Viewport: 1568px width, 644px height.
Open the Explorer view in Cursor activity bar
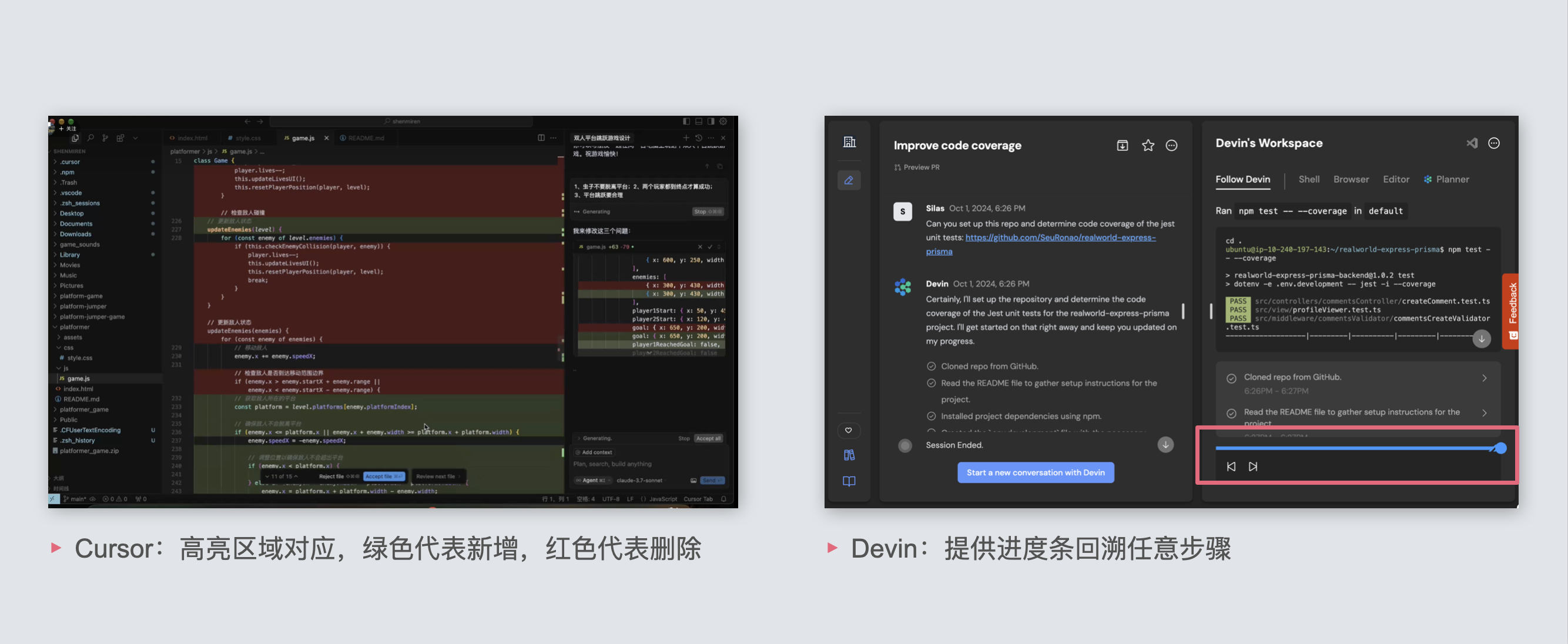tap(75, 138)
